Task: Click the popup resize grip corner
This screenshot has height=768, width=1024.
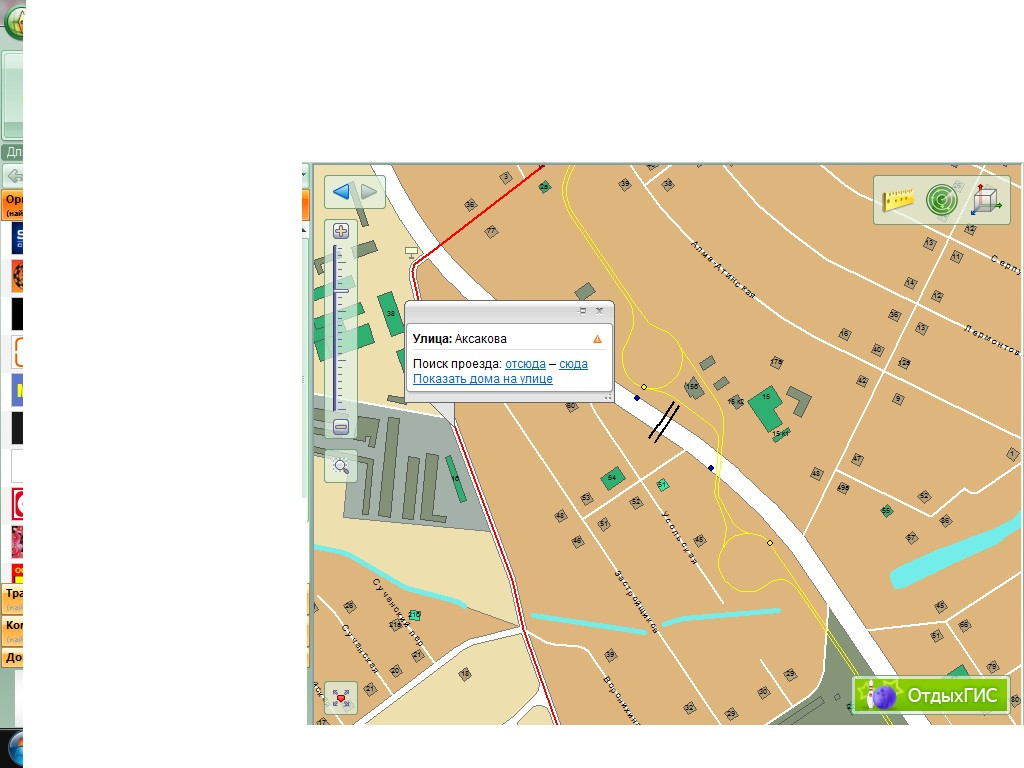Action: click(x=608, y=396)
